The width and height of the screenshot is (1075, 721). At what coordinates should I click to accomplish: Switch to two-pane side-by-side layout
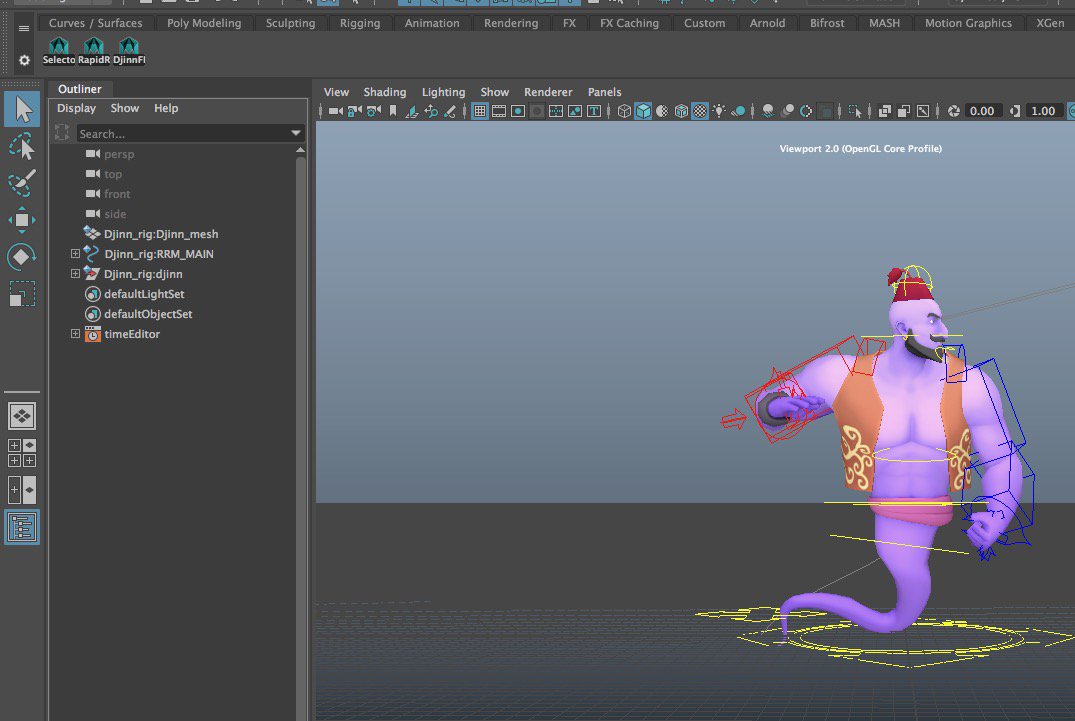click(x=22, y=490)
